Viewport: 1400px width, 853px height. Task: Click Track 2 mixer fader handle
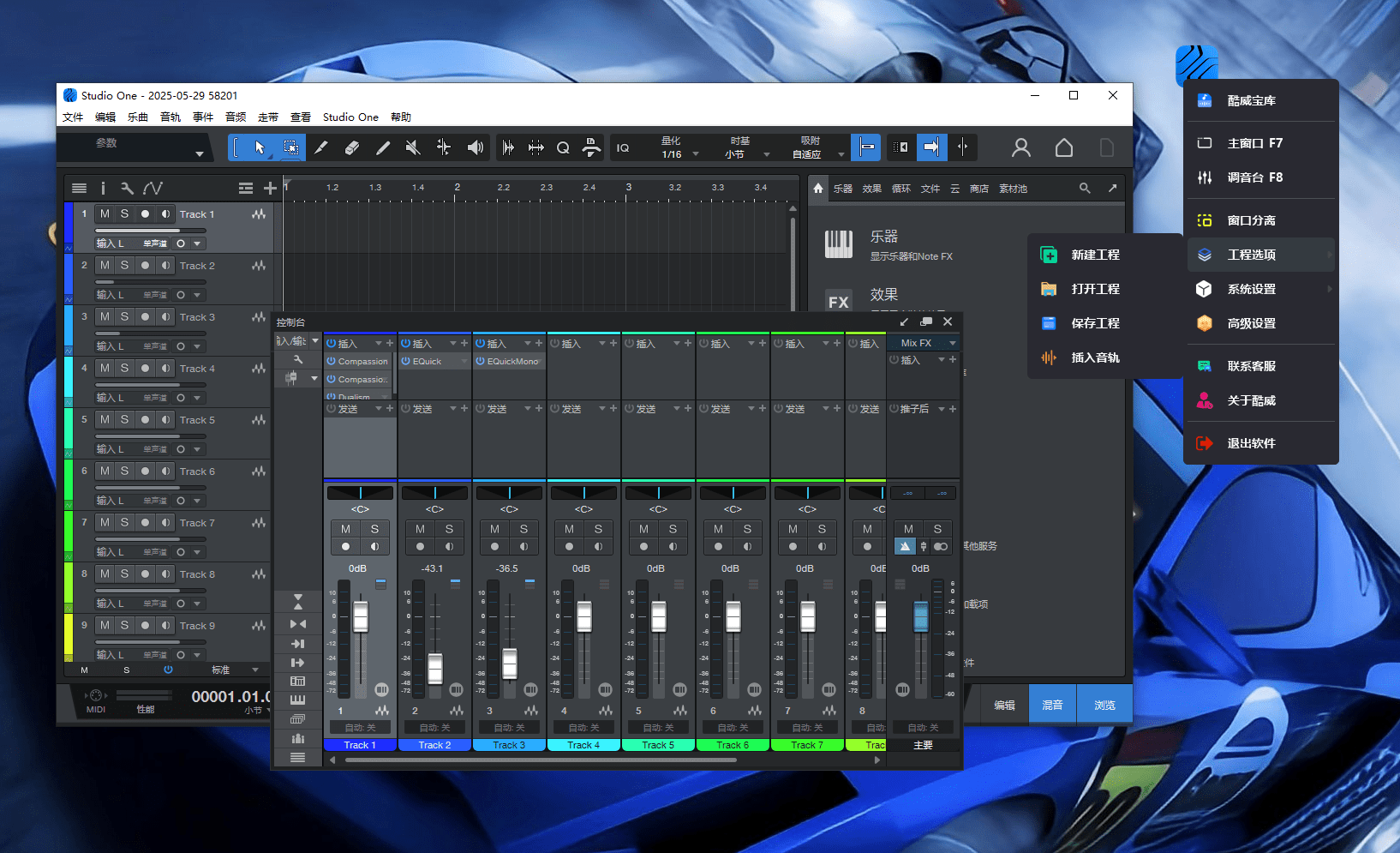(435, 668)
